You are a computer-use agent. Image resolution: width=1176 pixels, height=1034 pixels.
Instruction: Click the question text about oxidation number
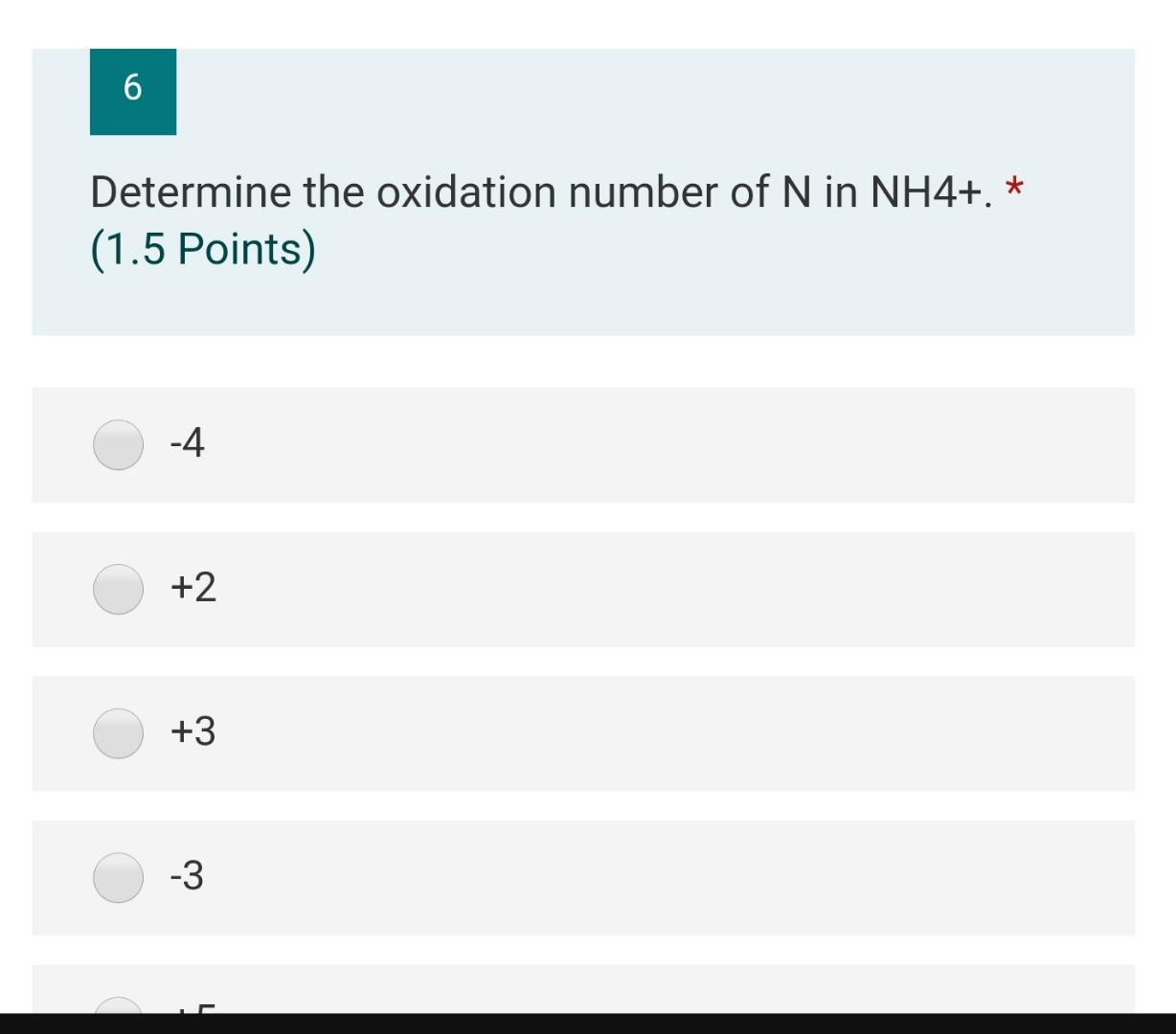tap(479, 191)
